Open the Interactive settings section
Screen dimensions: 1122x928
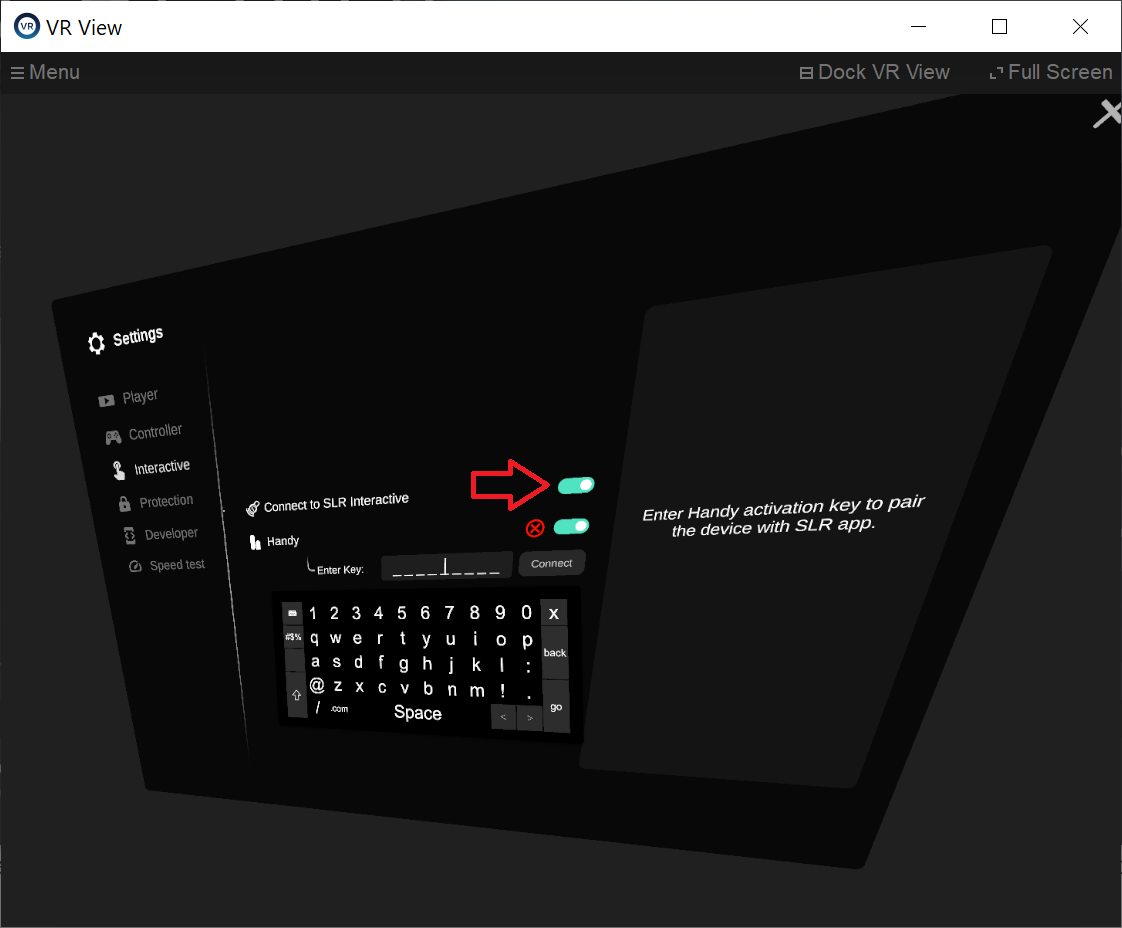pos(152,469)
